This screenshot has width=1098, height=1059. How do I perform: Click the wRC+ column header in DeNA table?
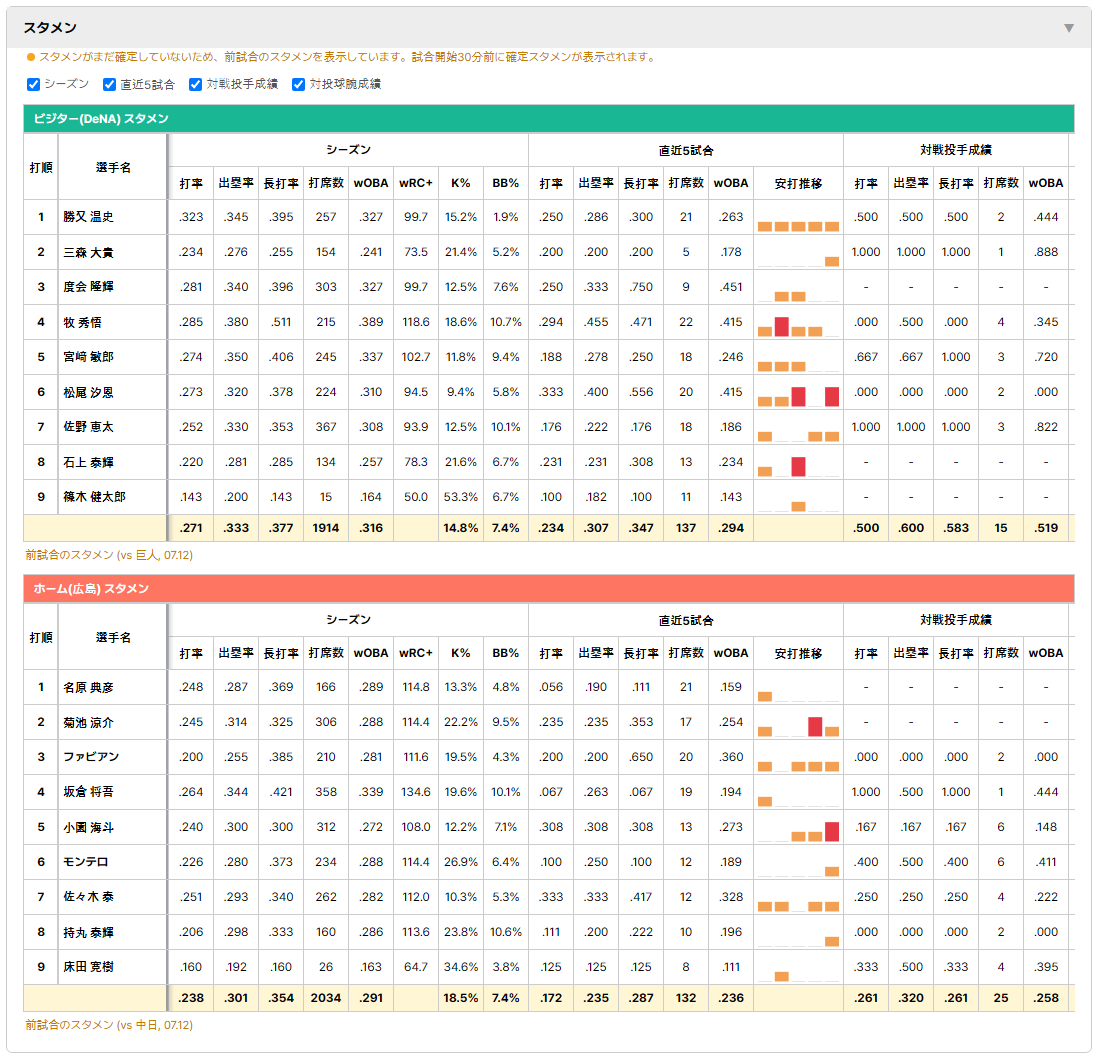pyautogui.click(x=415, y=183)
